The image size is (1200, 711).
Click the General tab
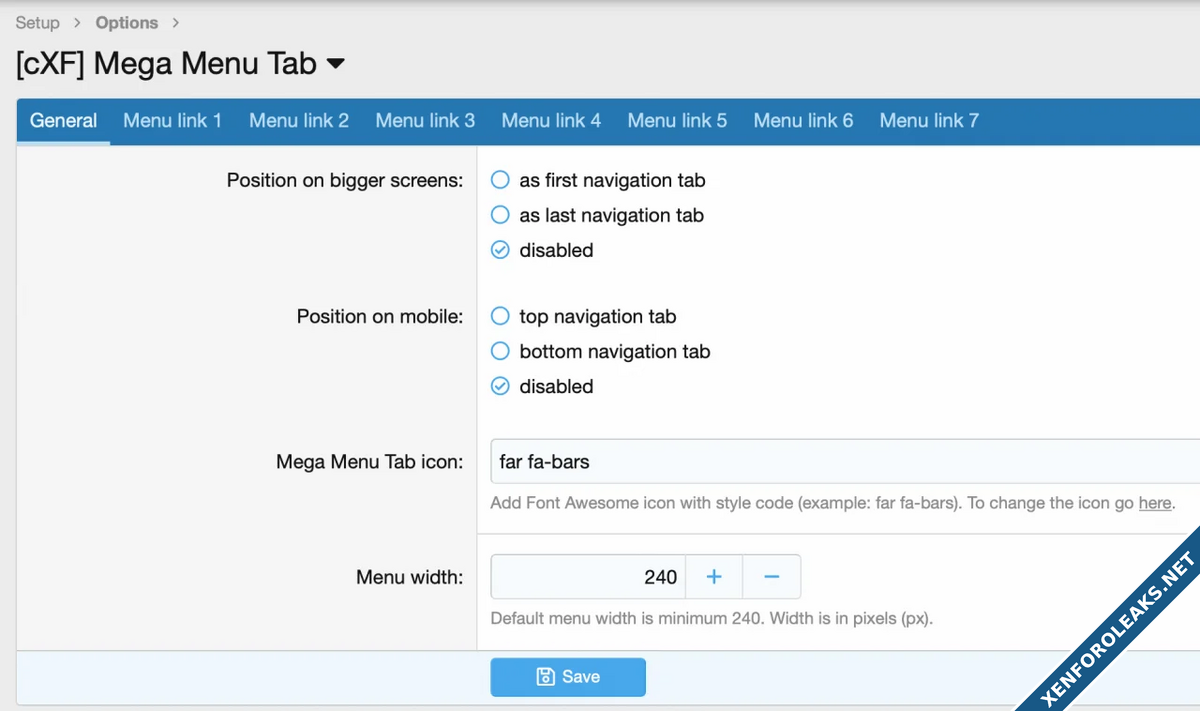click(x=63, y=121)
